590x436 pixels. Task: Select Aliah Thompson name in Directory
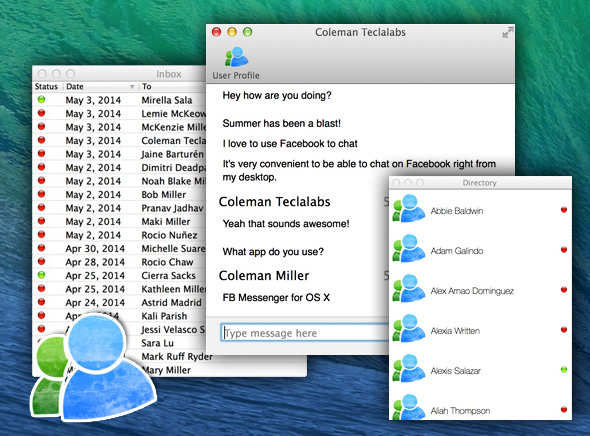(x=460, y=411)
